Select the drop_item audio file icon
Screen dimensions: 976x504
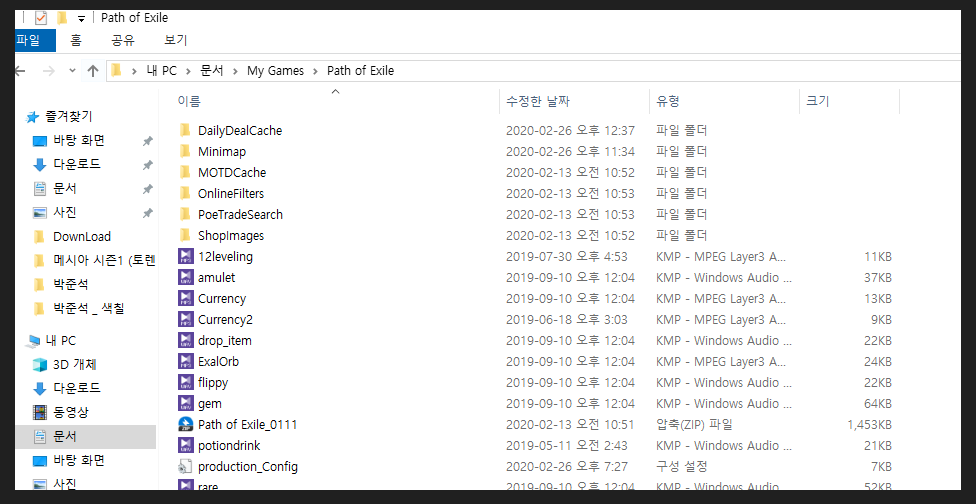[185, 340]
